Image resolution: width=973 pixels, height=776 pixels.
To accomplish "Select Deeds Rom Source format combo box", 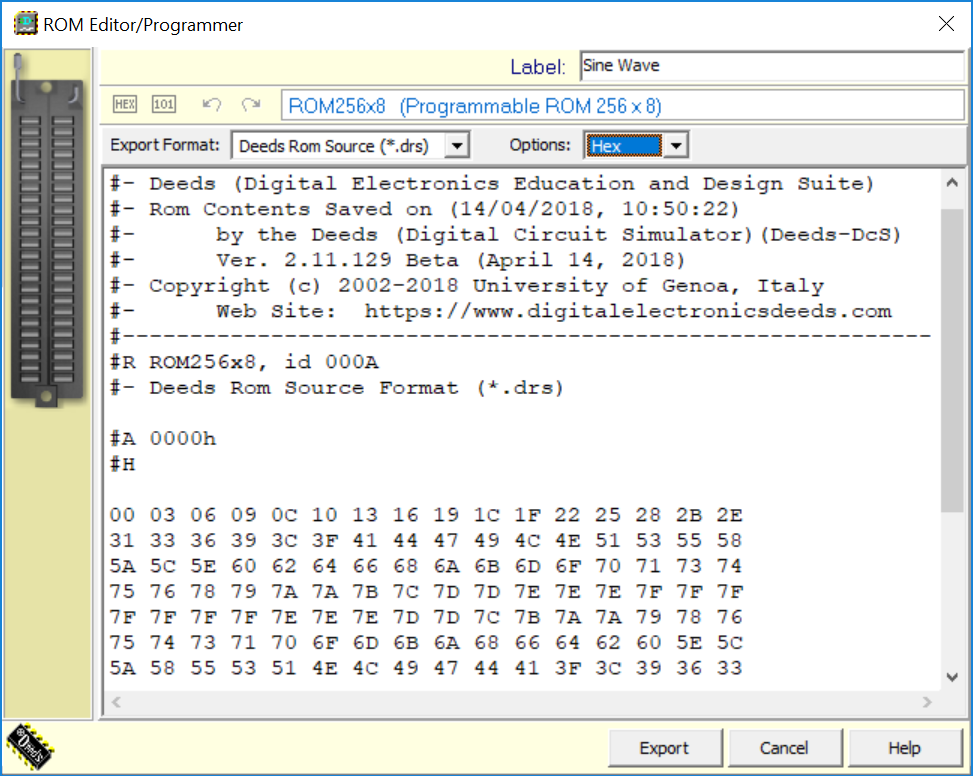I will coord(350,146).
